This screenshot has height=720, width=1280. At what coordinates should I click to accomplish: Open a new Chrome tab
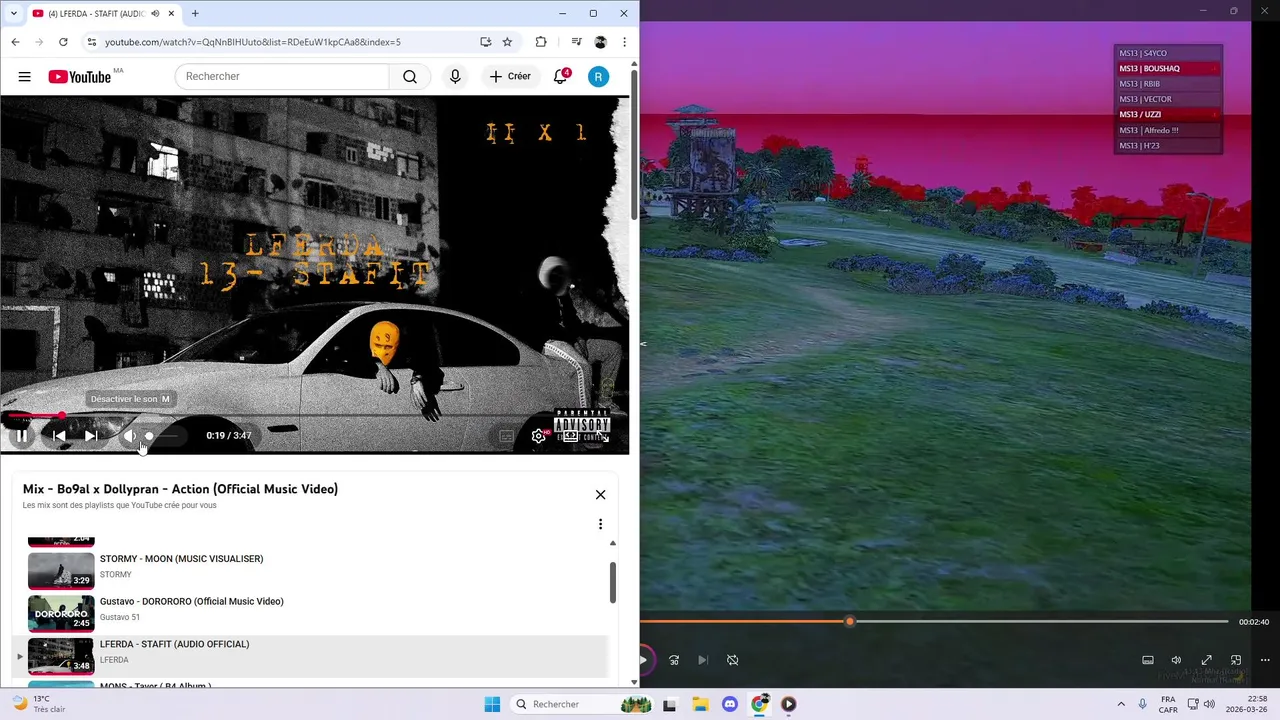pyautogui.click(x=195, y=14)
